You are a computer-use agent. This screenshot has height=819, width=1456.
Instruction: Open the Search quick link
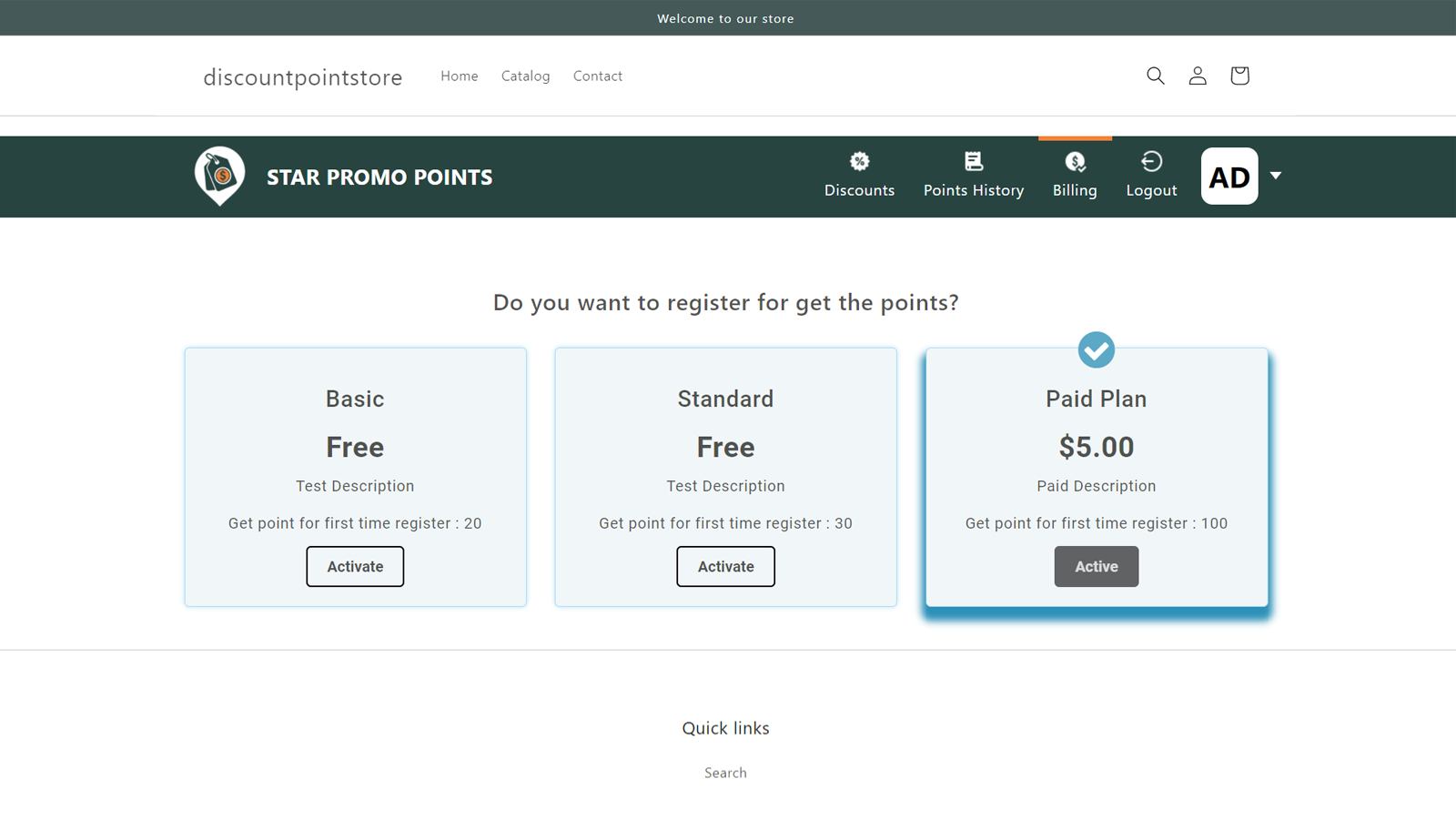point(725,773)
